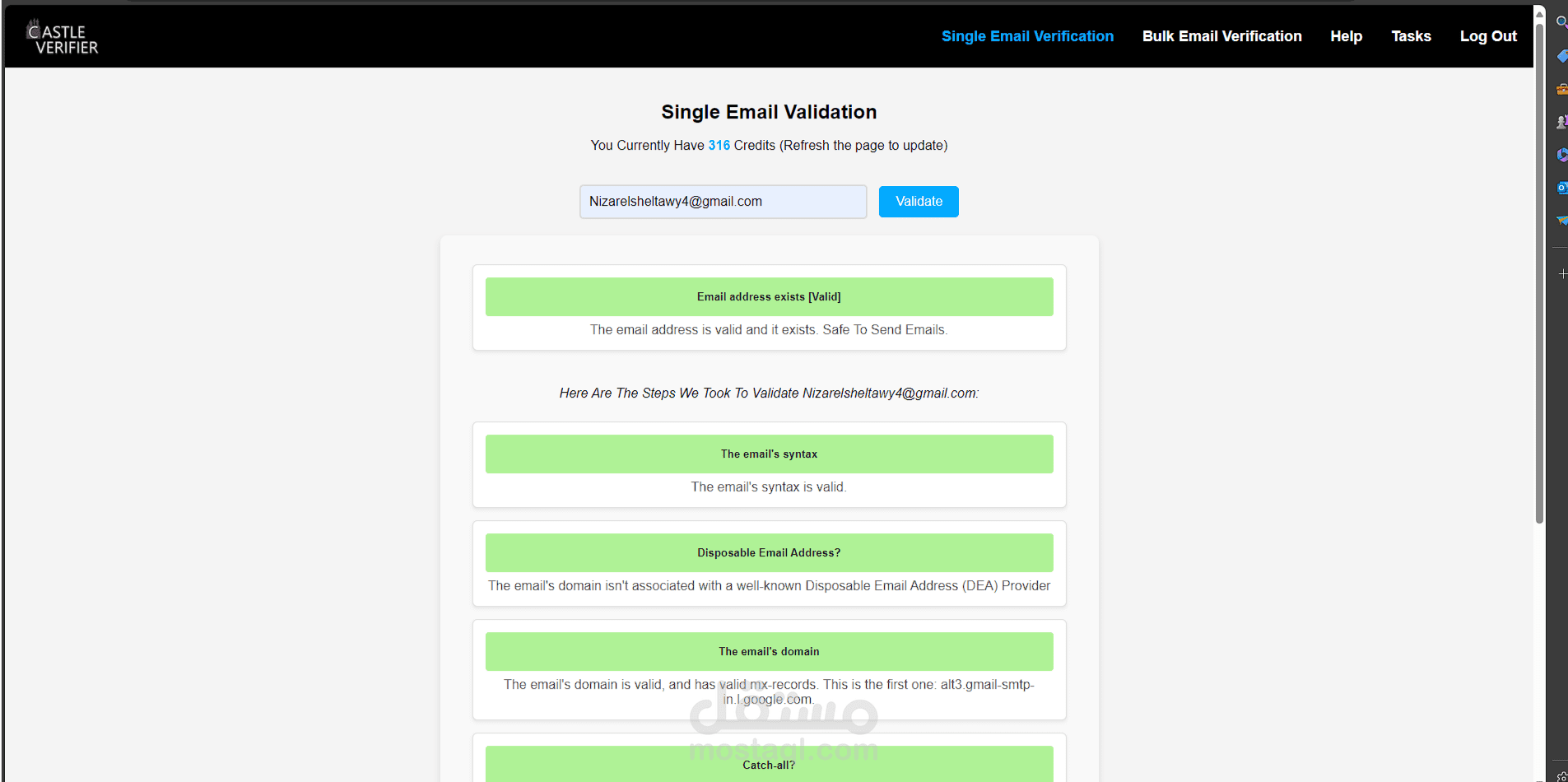Image resolution: width=1568 pixels, height=782 pixels.
Task: Open the Tasks page
Action: coord(1411,36)
